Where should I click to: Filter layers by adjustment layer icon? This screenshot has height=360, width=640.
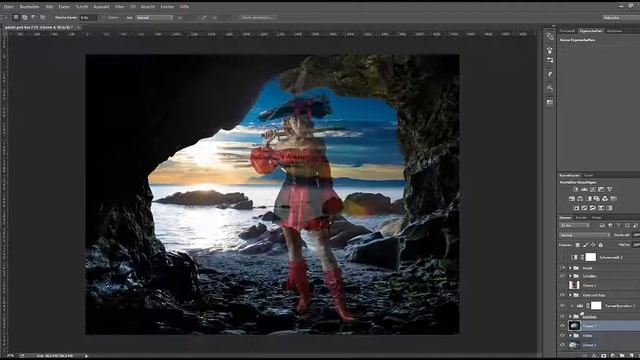pyautogui.click(x=610, y=225)
